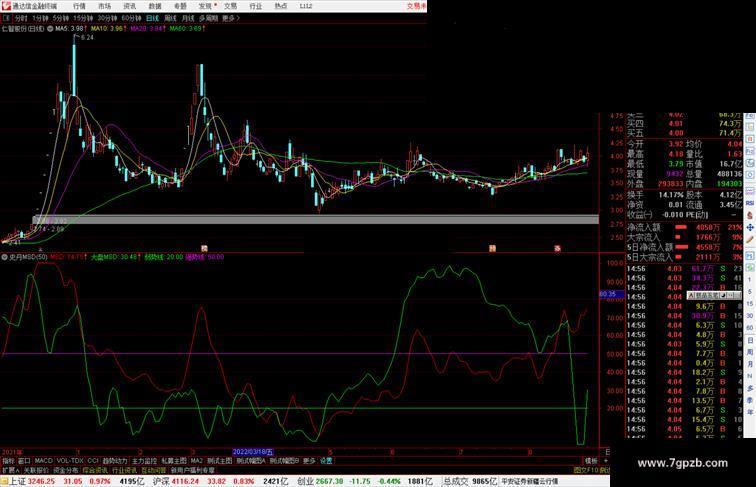Switch chart to 30分钟 period

[x=107, y=18]
